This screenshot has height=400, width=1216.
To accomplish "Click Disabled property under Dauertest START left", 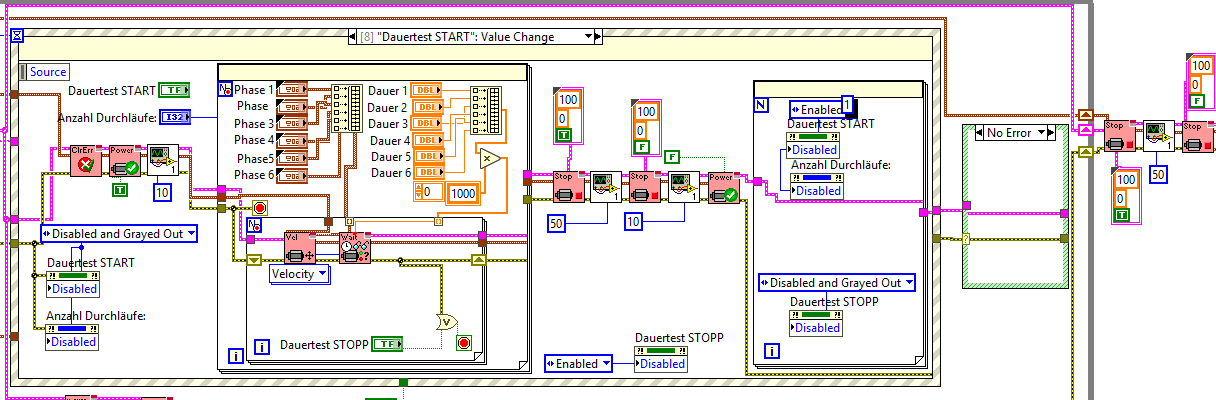I will pyautogui.click(x=73, y=289).
